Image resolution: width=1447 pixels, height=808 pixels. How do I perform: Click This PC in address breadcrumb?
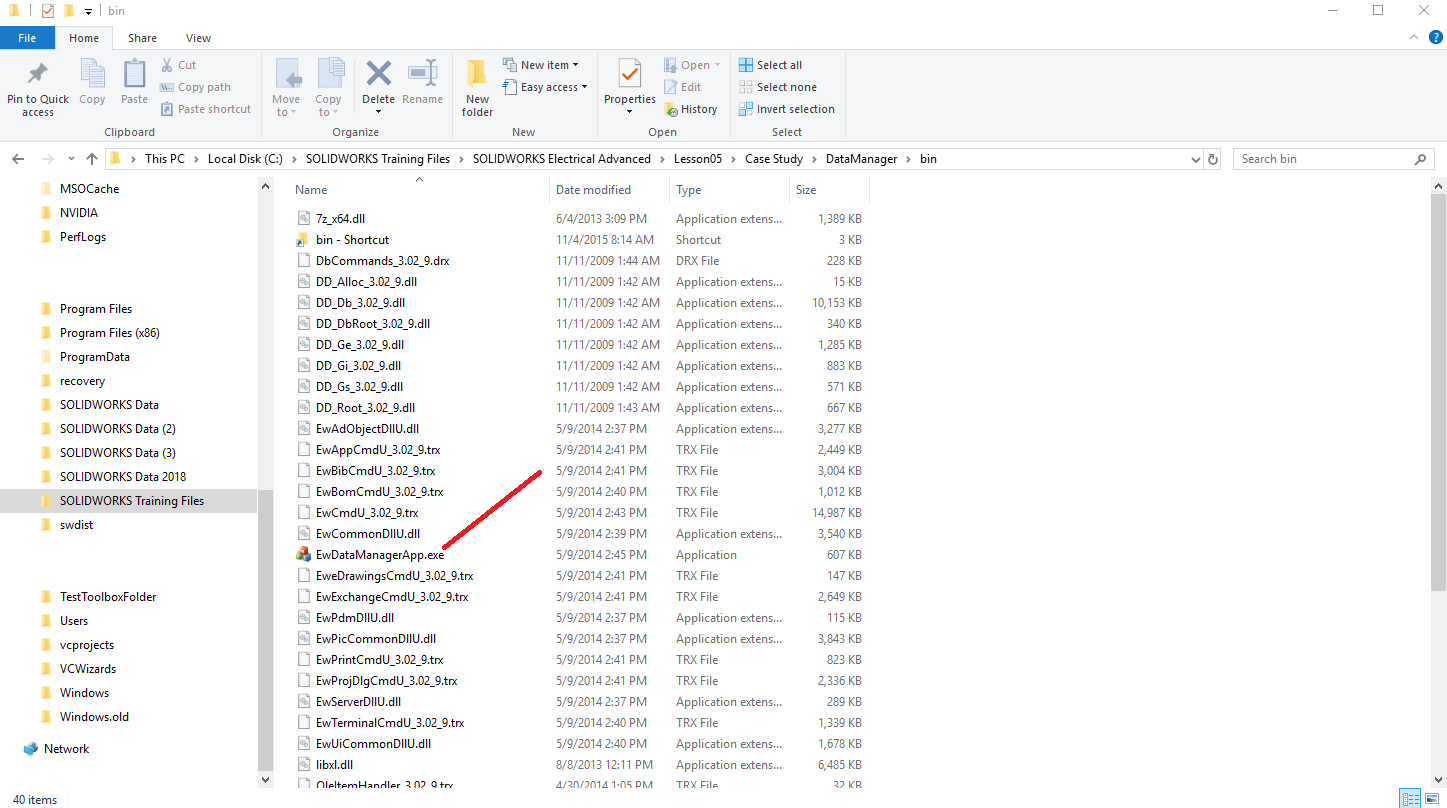[164, 159]
